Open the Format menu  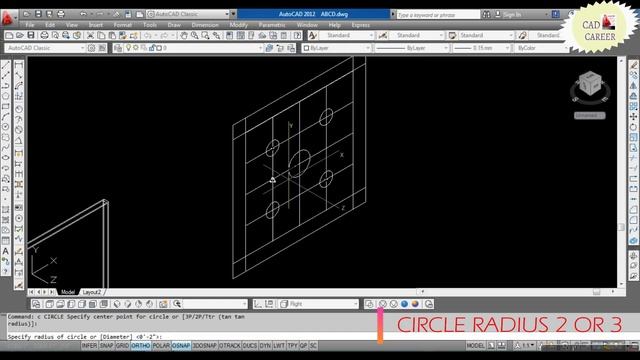coord(122,25)
